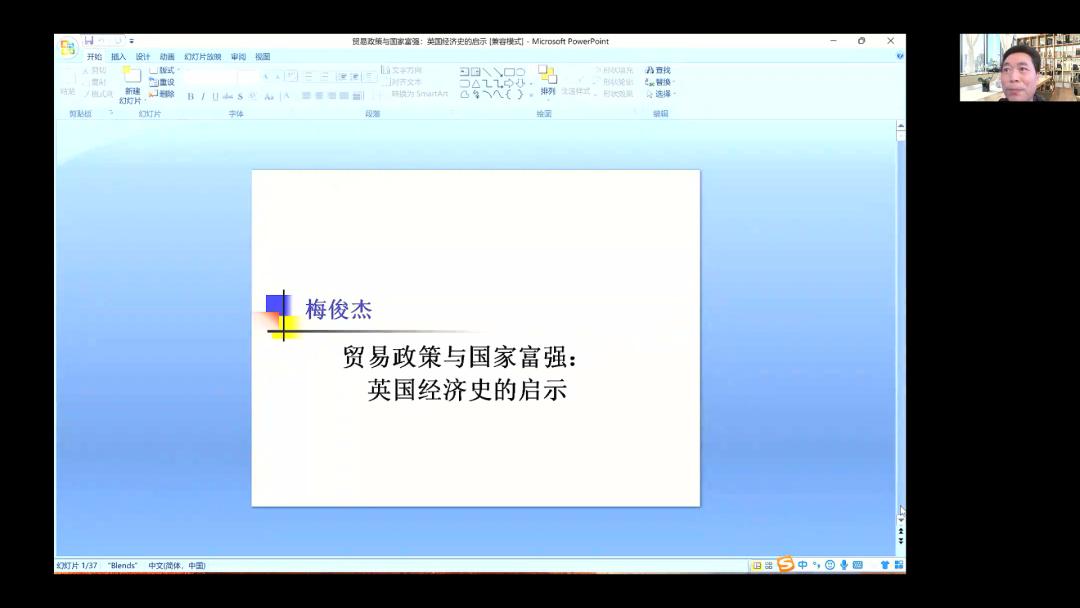Click the 查找 find button
Screen dimensions: 1080x608
[x=658, y=70]
